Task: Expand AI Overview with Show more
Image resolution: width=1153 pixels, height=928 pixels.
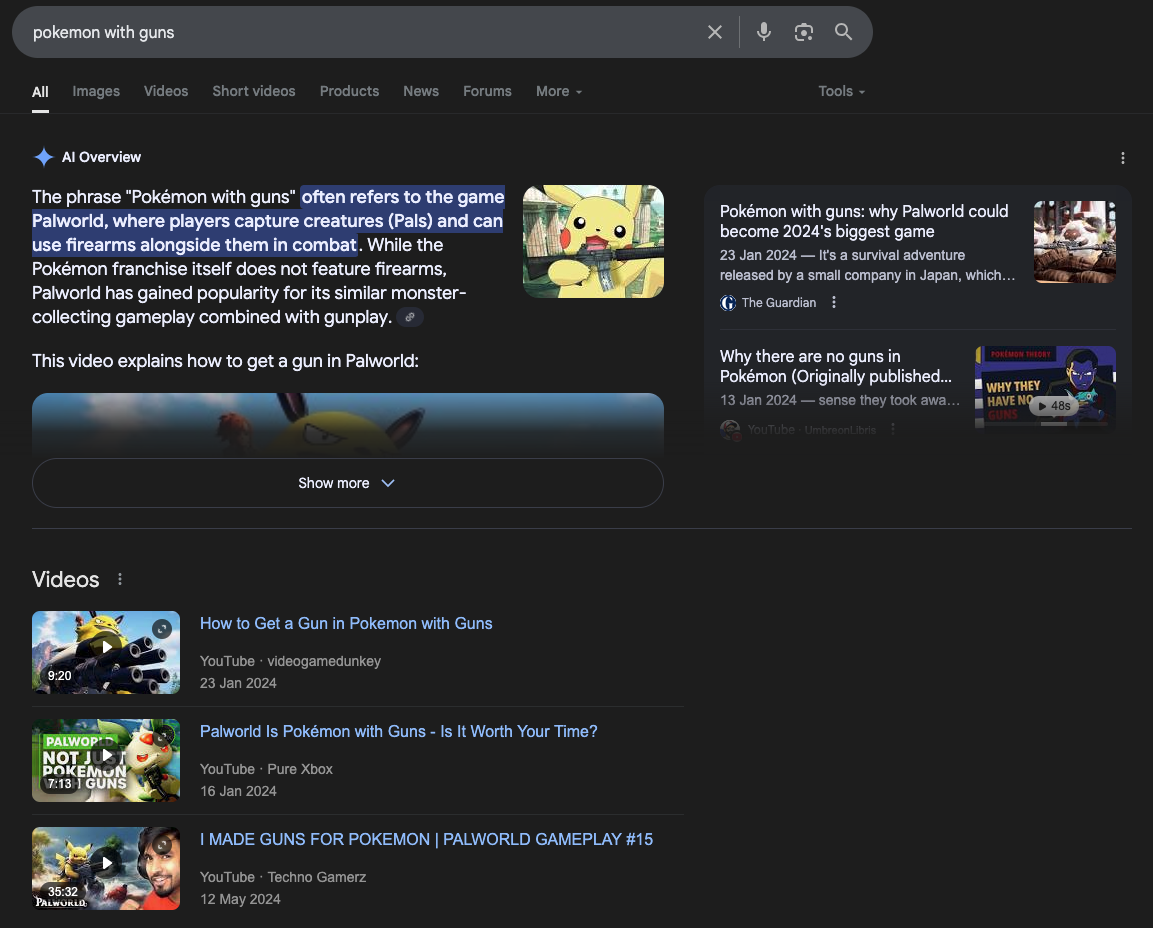Action: point(347,483)
